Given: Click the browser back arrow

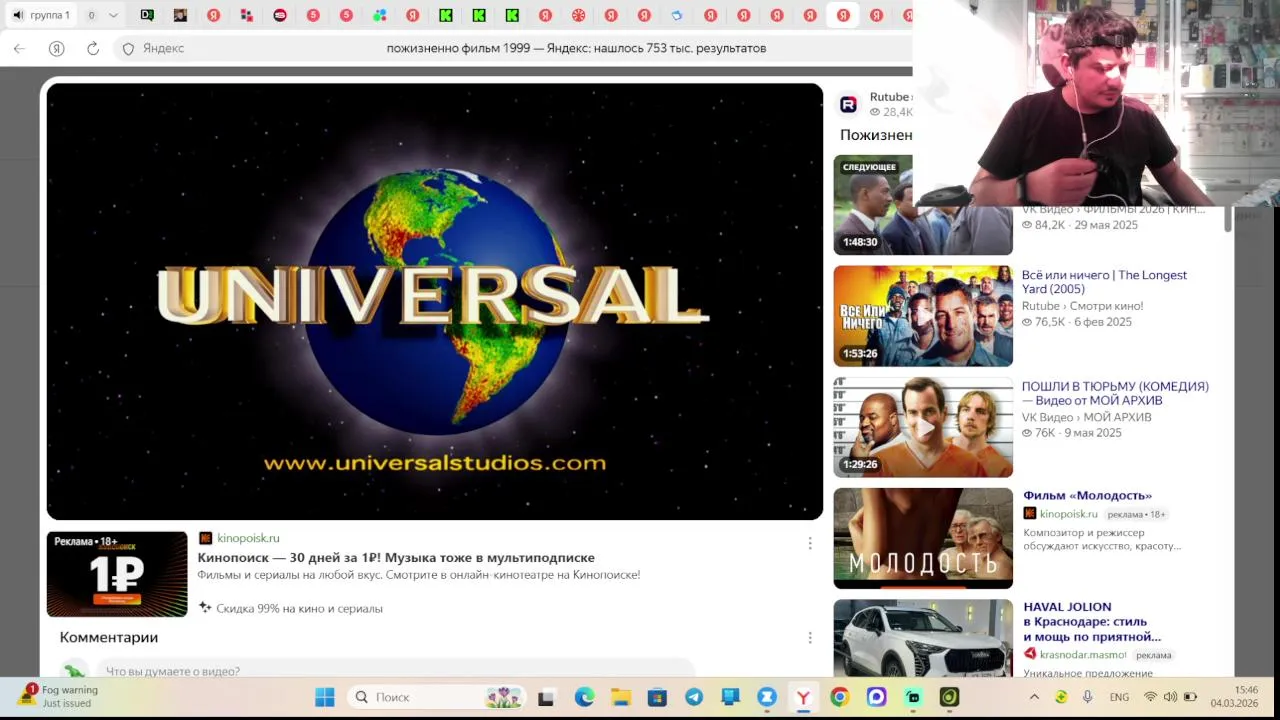Looking at the screenshot, I should [x=19, y=48].
